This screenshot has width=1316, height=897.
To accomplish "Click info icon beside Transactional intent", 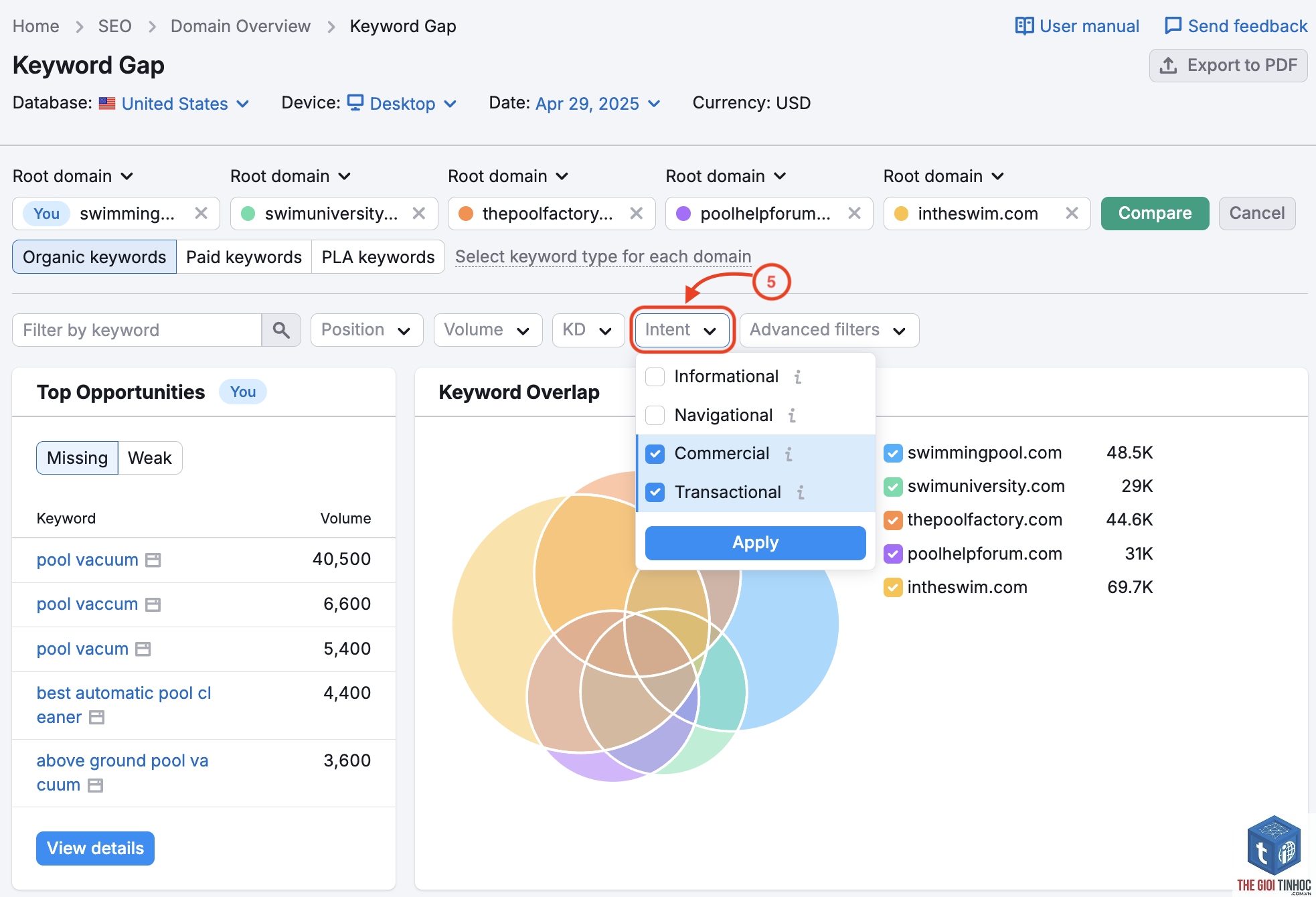I will click(x=801, y=493).
